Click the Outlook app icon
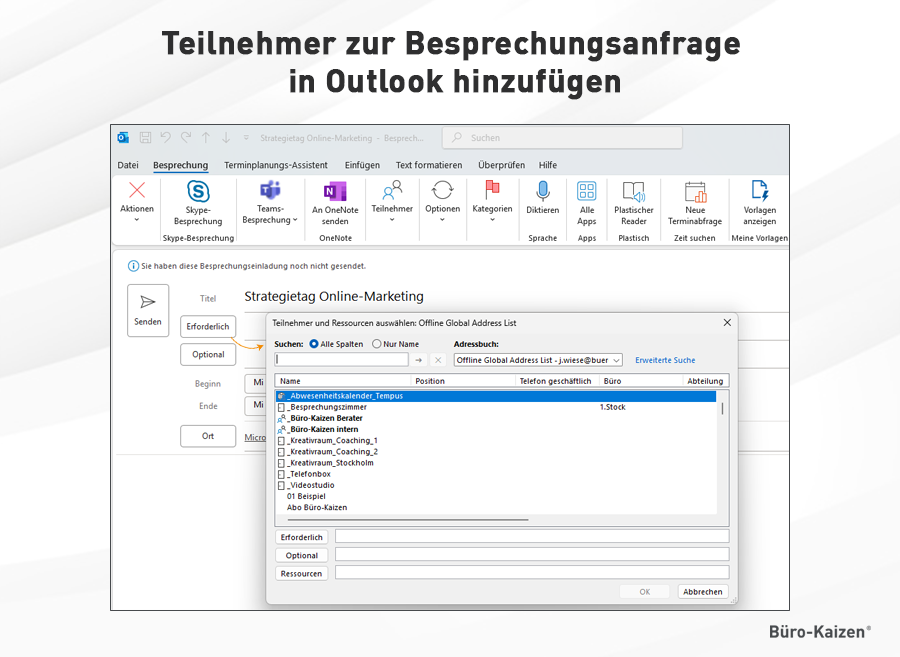This screenshot has height=657, width=900. tap(123, 138)
